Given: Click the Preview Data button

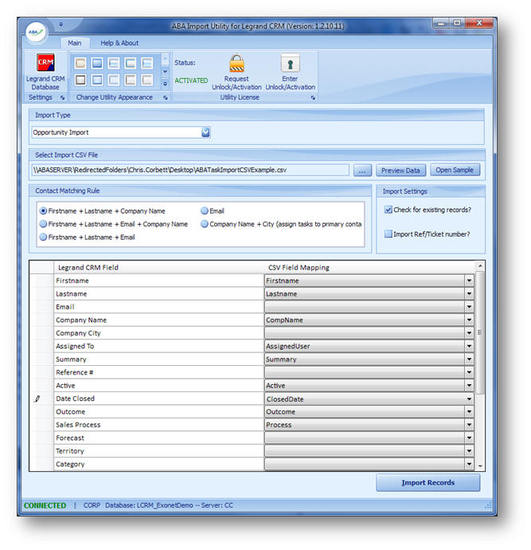Looking at the screenshot, I should 401,170.
